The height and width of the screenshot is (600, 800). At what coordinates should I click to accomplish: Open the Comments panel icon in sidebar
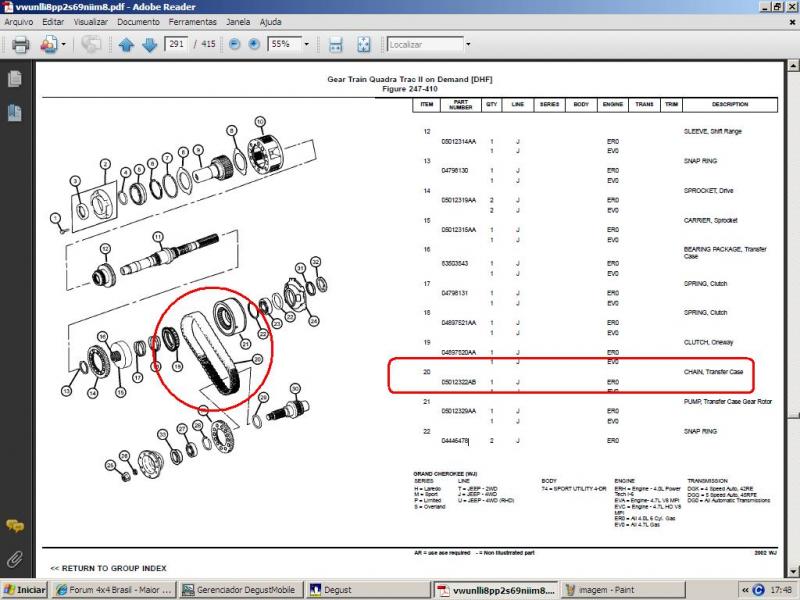pos(15,526)
